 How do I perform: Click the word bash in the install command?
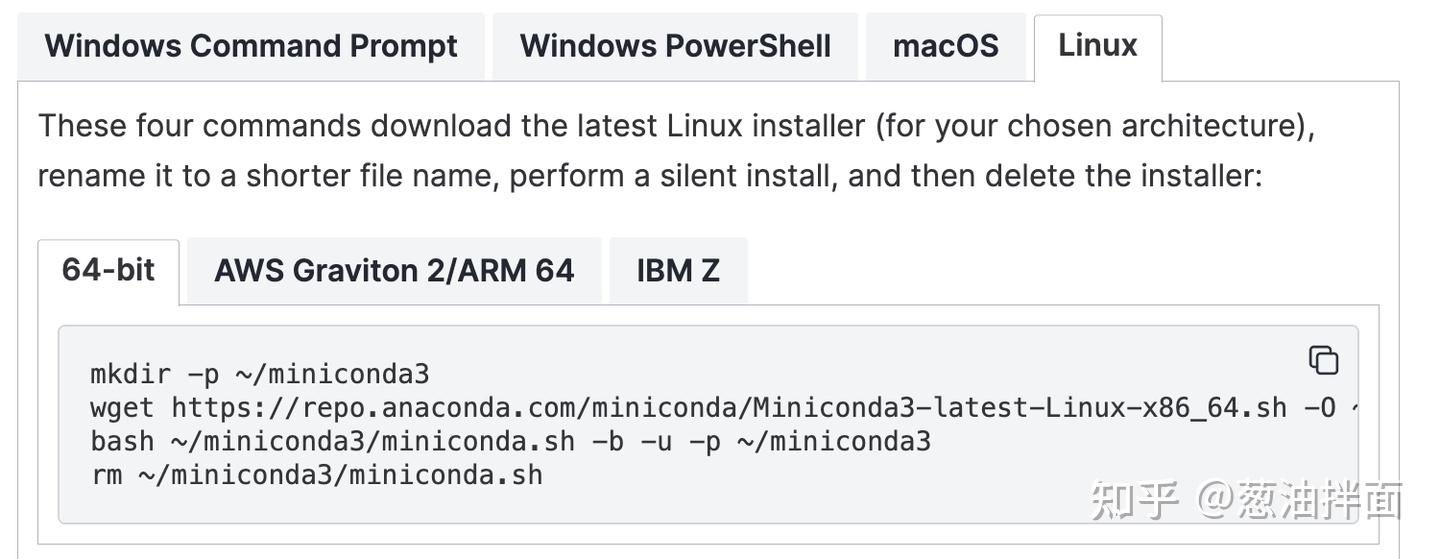click(122, 441)
